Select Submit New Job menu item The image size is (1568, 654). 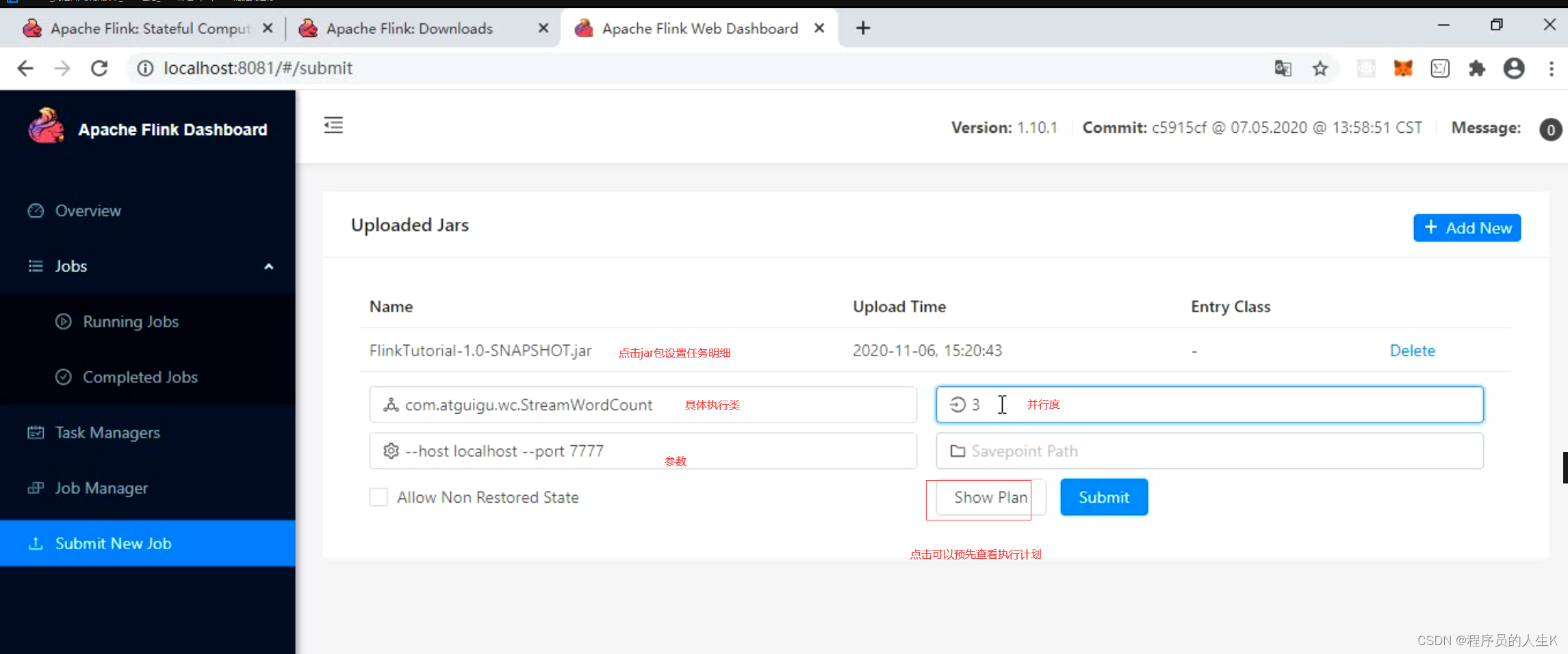[147, 543]
